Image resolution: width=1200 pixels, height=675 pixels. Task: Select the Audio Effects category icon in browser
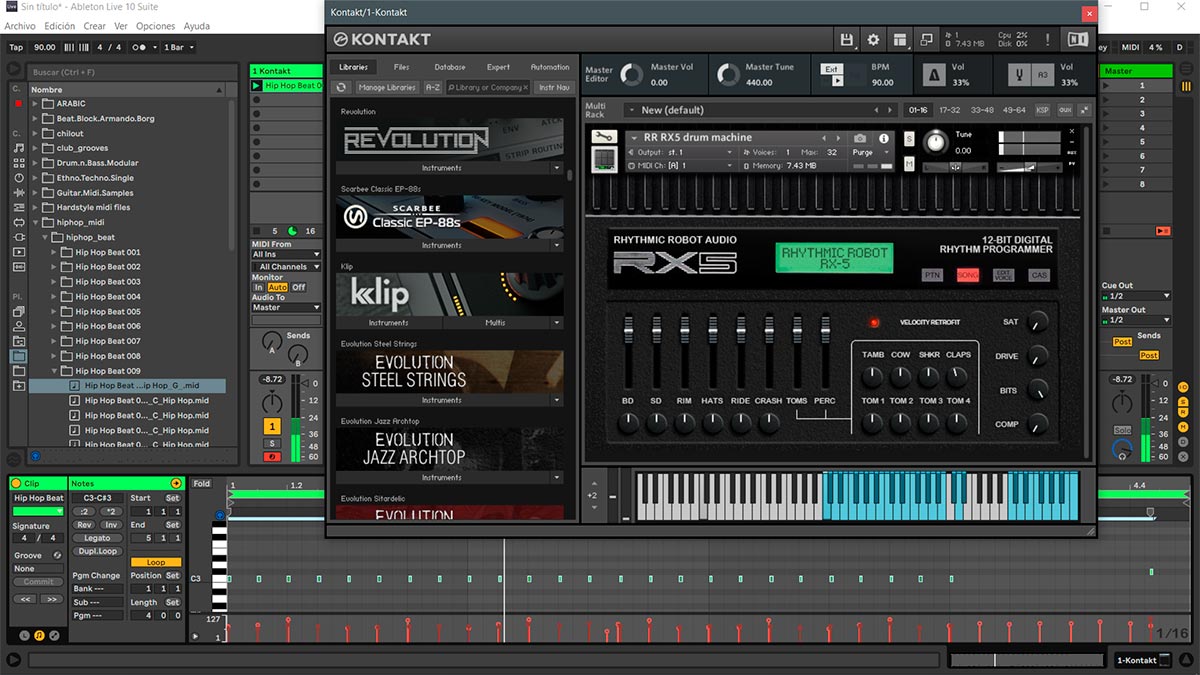[x=19, y=193]
